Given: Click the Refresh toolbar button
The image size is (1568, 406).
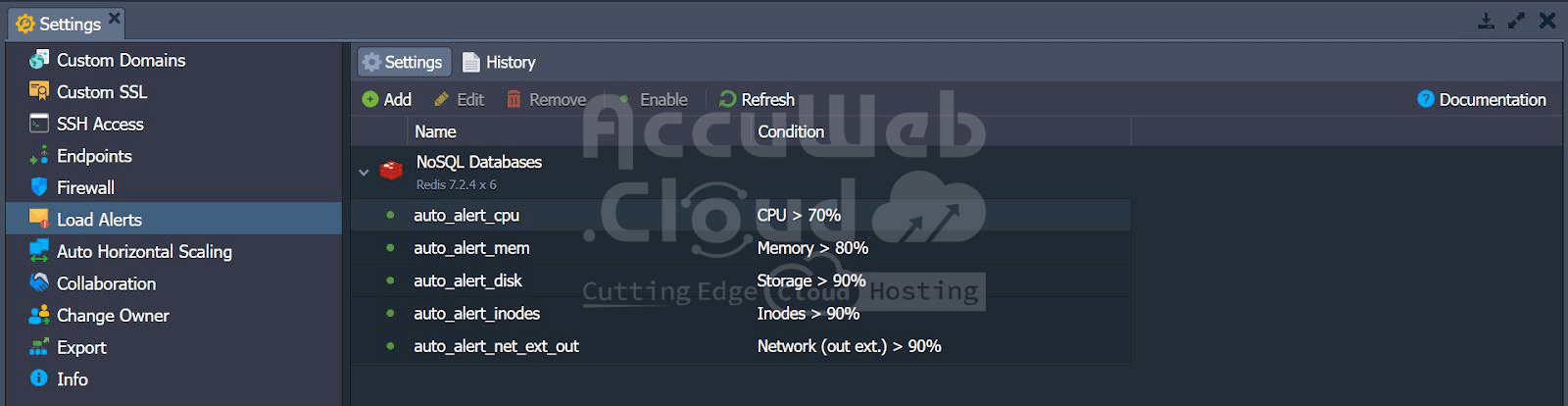Looking at the screenshot, I should click(757, 99).
